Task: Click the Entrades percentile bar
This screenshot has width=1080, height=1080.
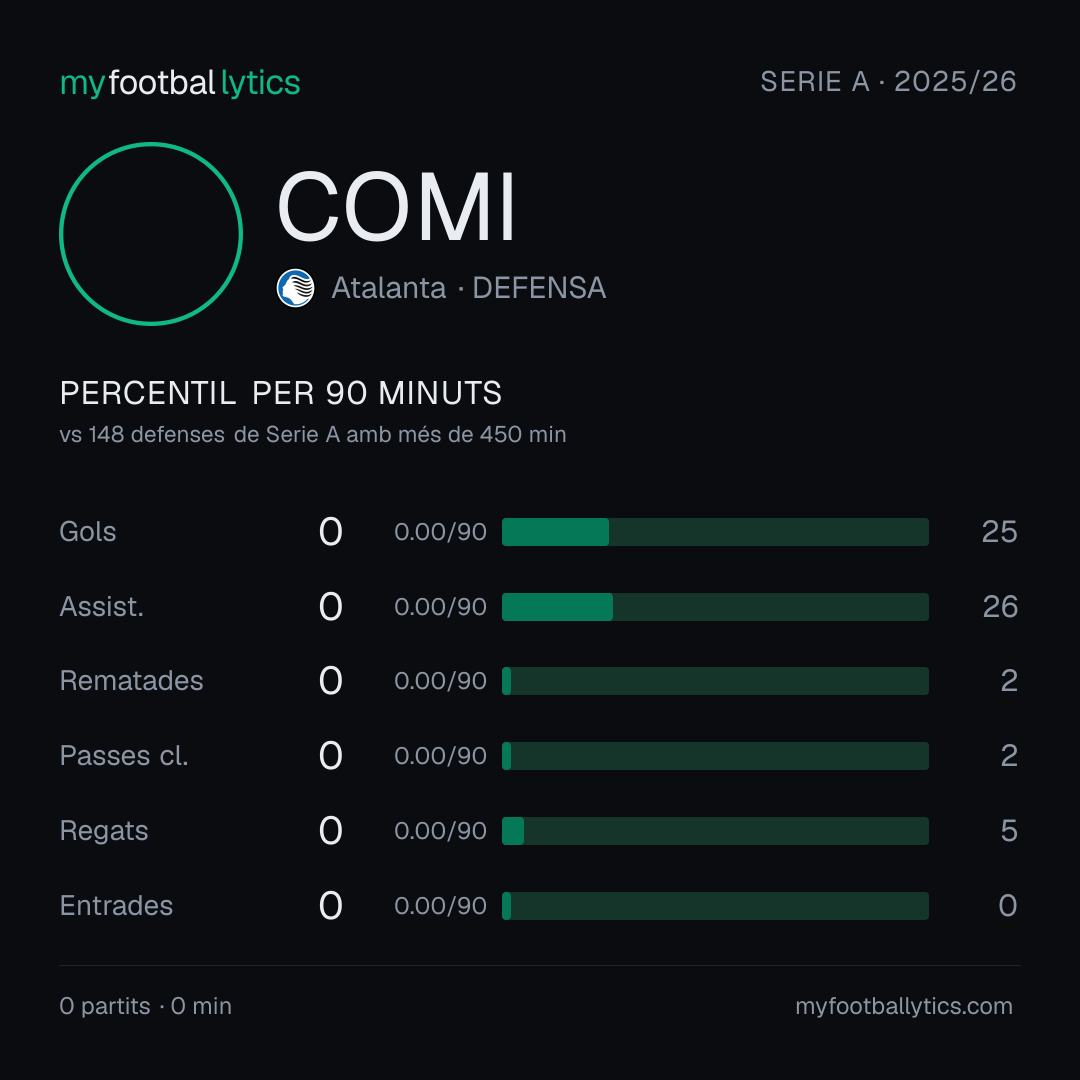Action: point(715,906)
